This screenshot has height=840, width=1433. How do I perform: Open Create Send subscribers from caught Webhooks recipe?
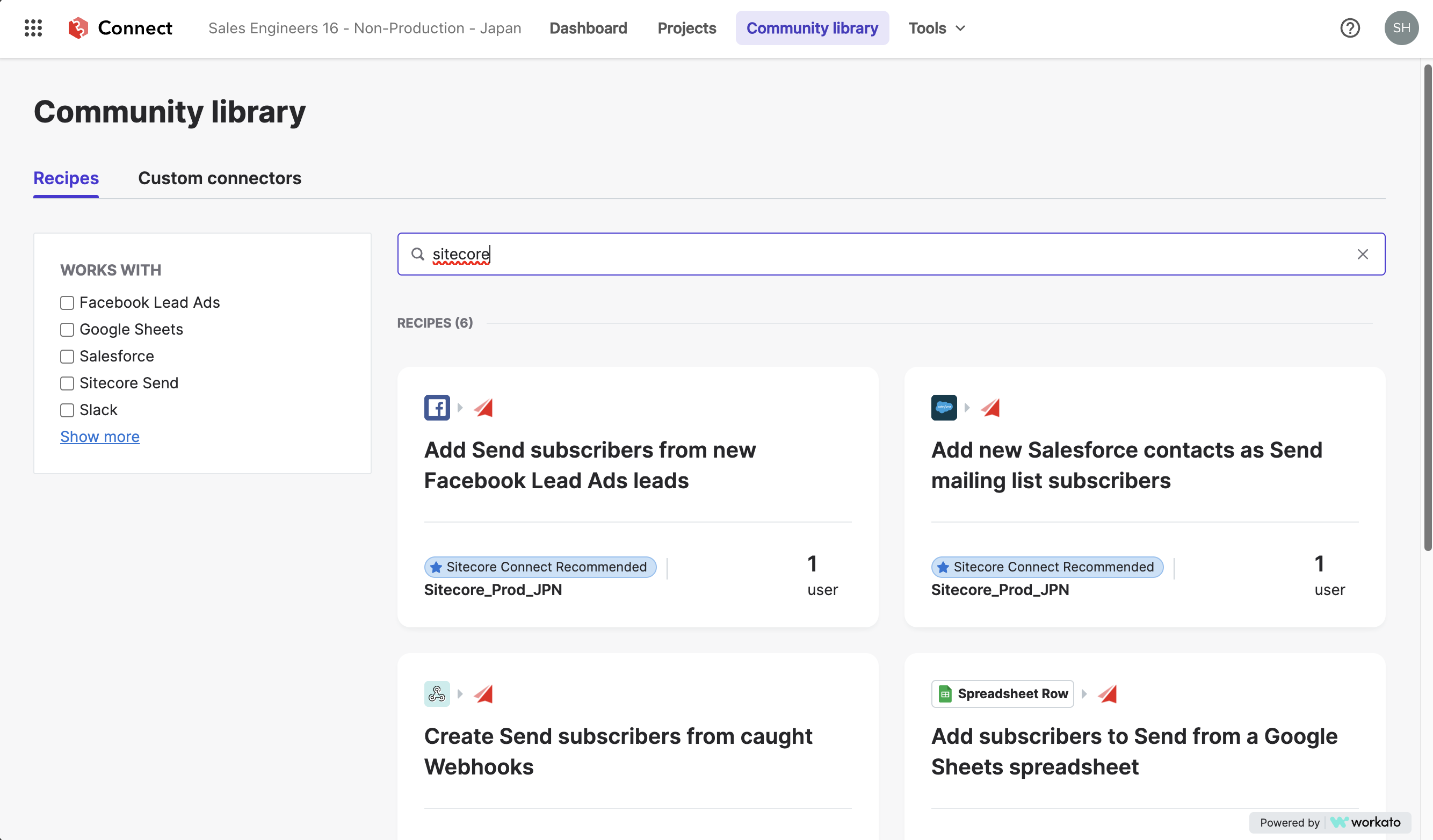pos(618,751)
